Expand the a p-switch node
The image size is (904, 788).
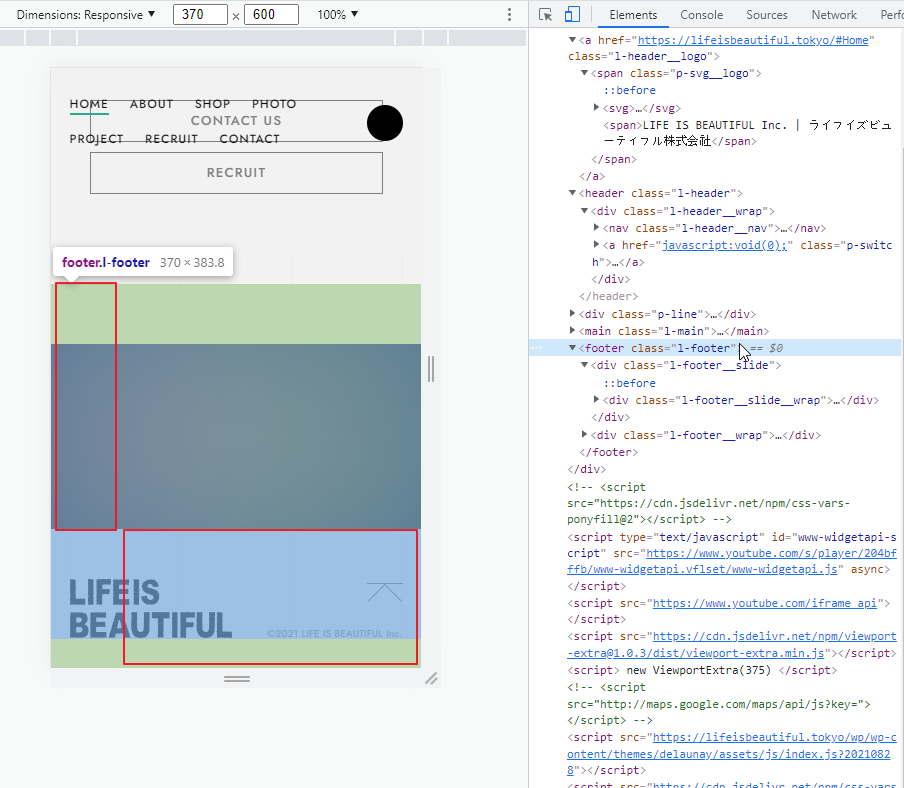pos(596,244)
